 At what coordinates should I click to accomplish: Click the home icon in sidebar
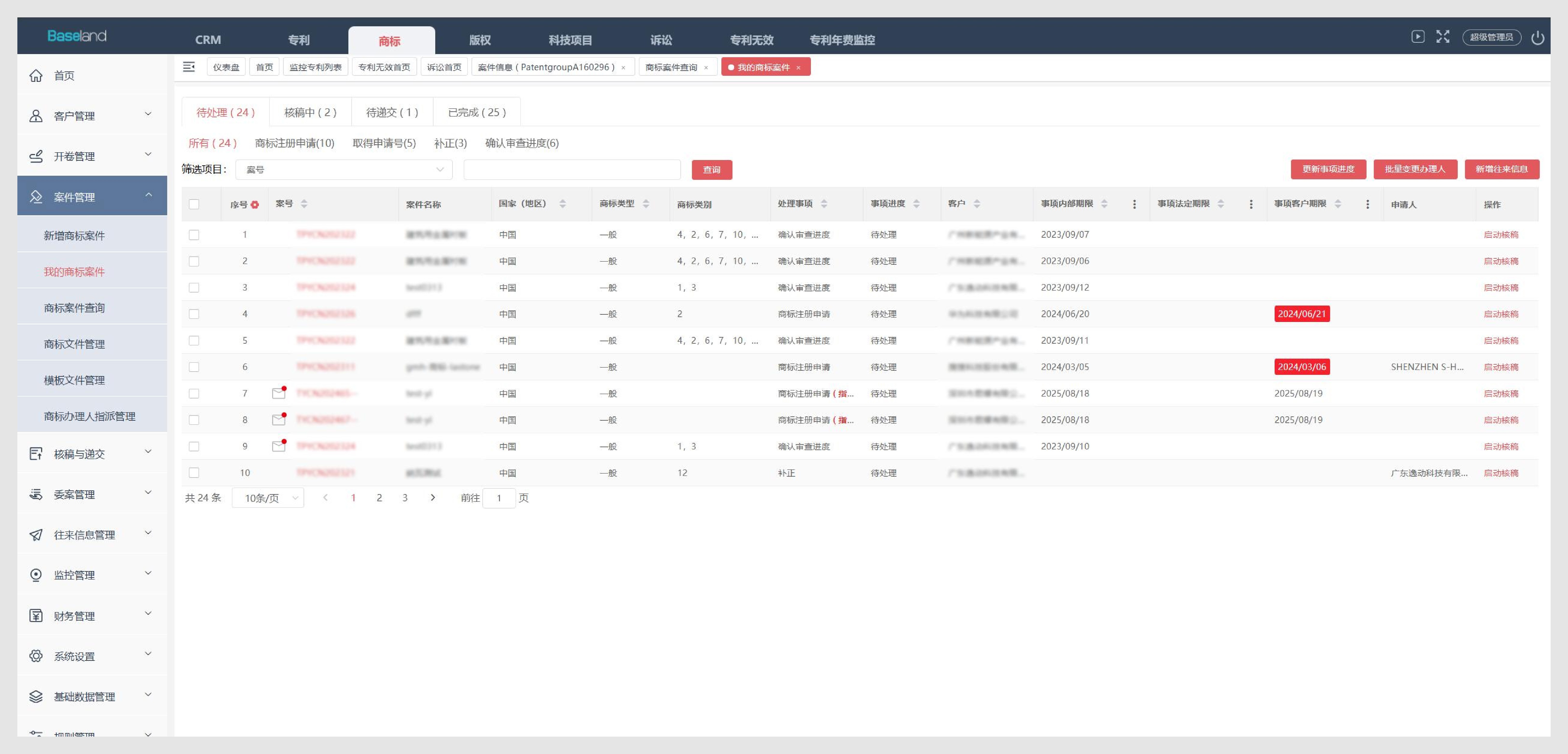(x=36, y=76)
